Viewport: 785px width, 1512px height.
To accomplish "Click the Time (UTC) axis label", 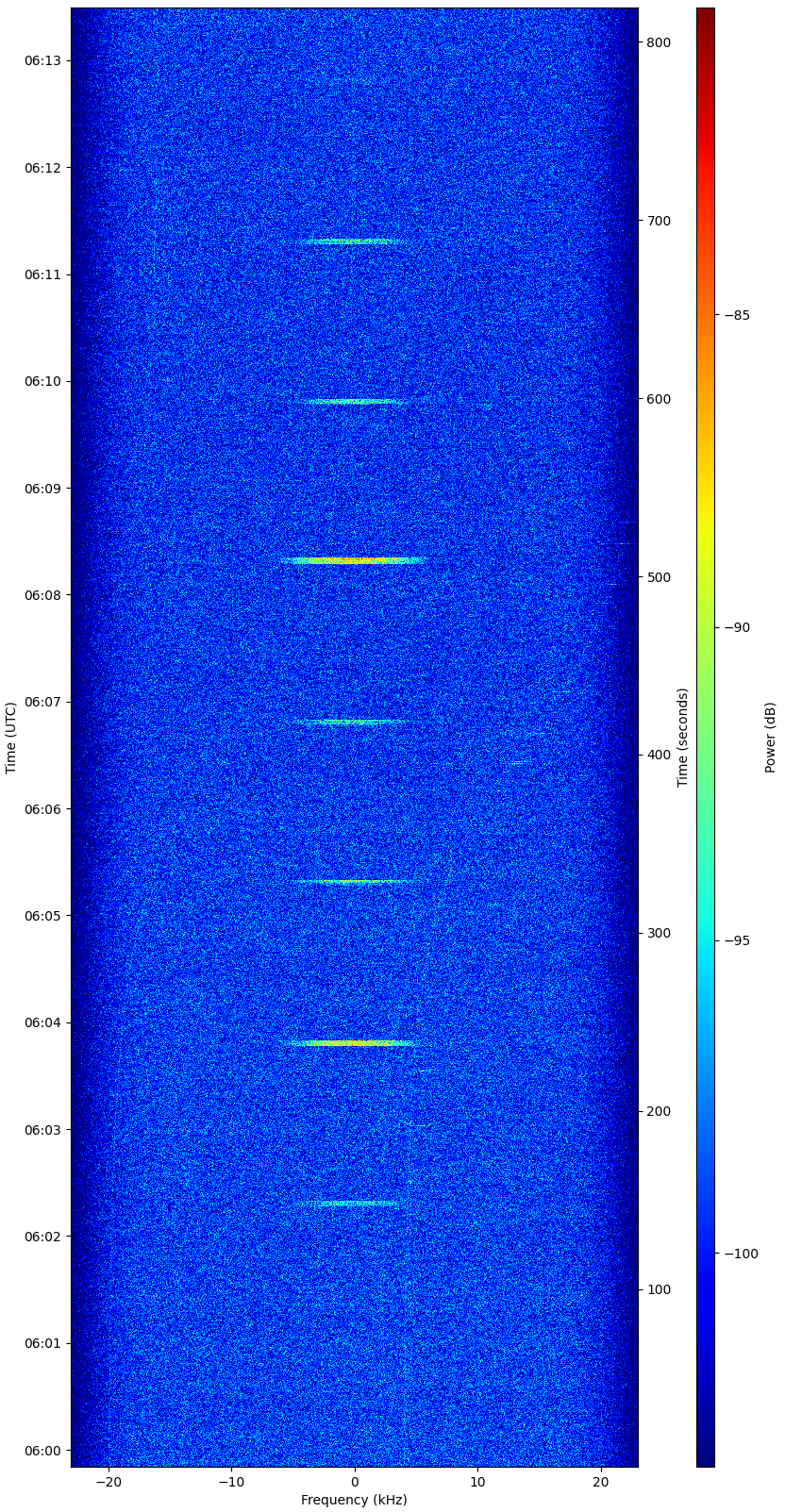I will 11,738.
